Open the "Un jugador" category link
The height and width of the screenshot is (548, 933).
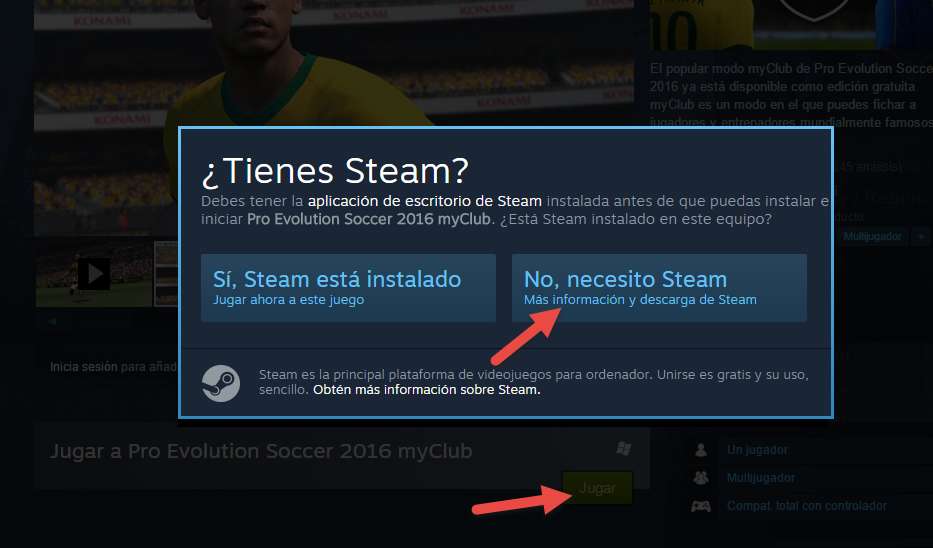click(x=757, y=450)
